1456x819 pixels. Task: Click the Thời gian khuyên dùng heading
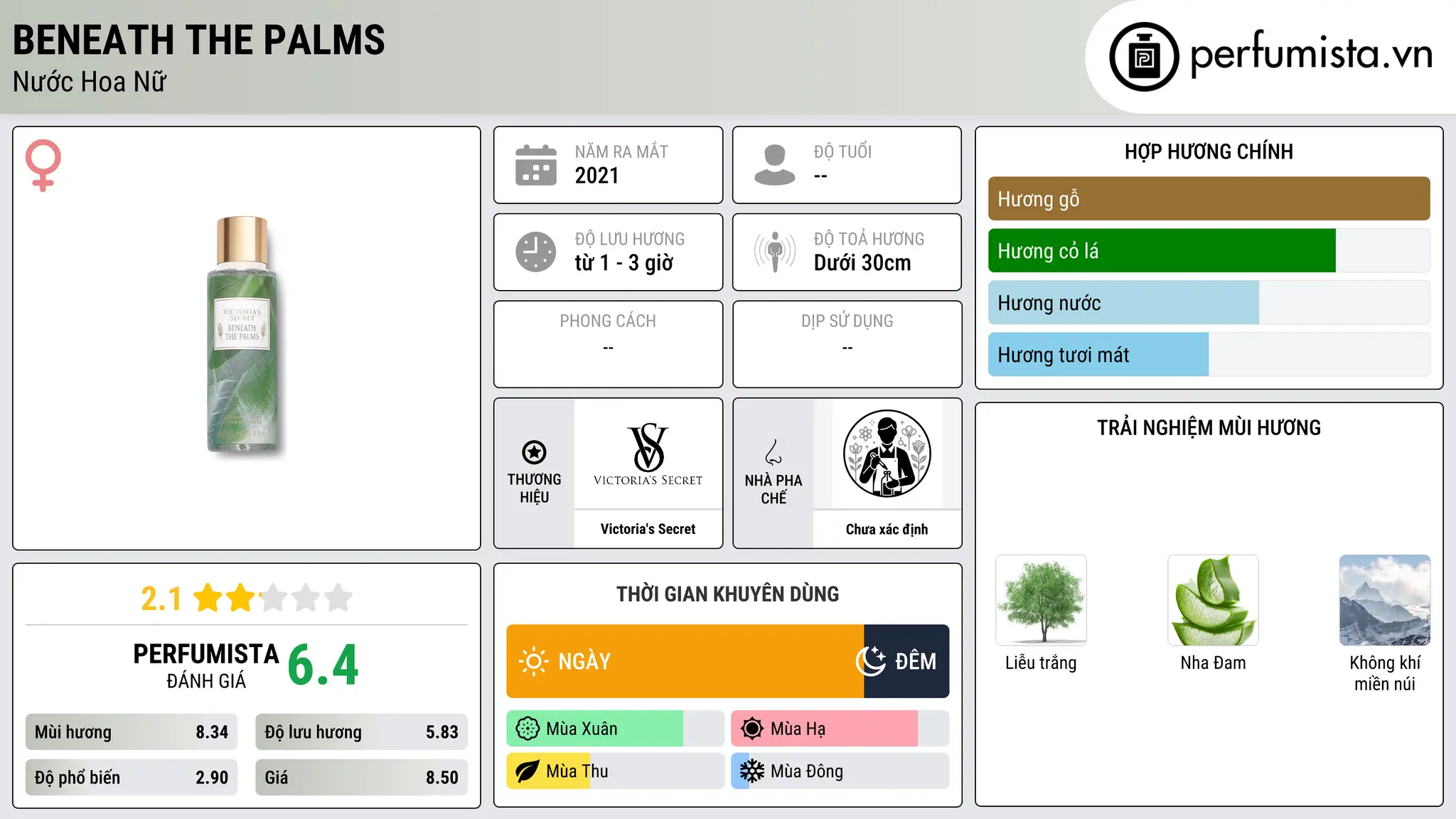[728, 594]
